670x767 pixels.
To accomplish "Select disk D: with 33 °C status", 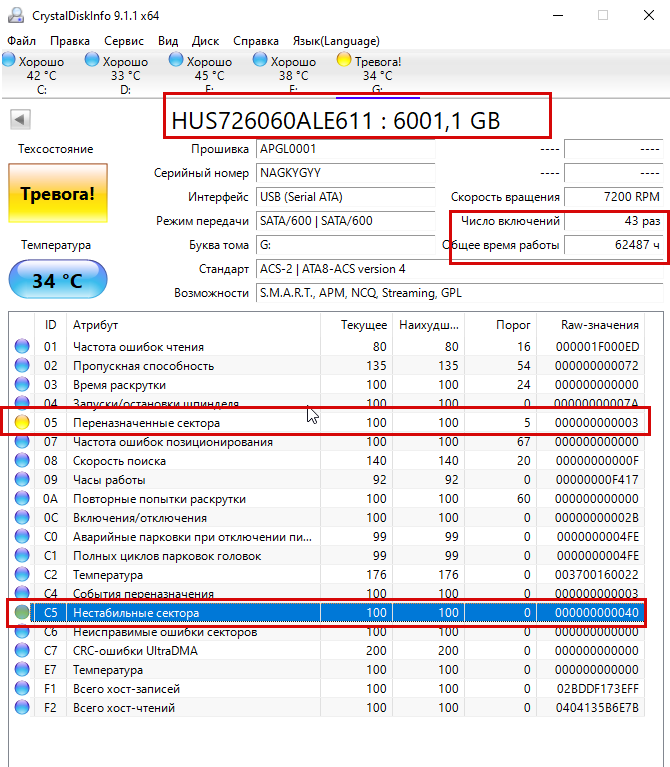I will pyautogui.click(x=117, y=74).
